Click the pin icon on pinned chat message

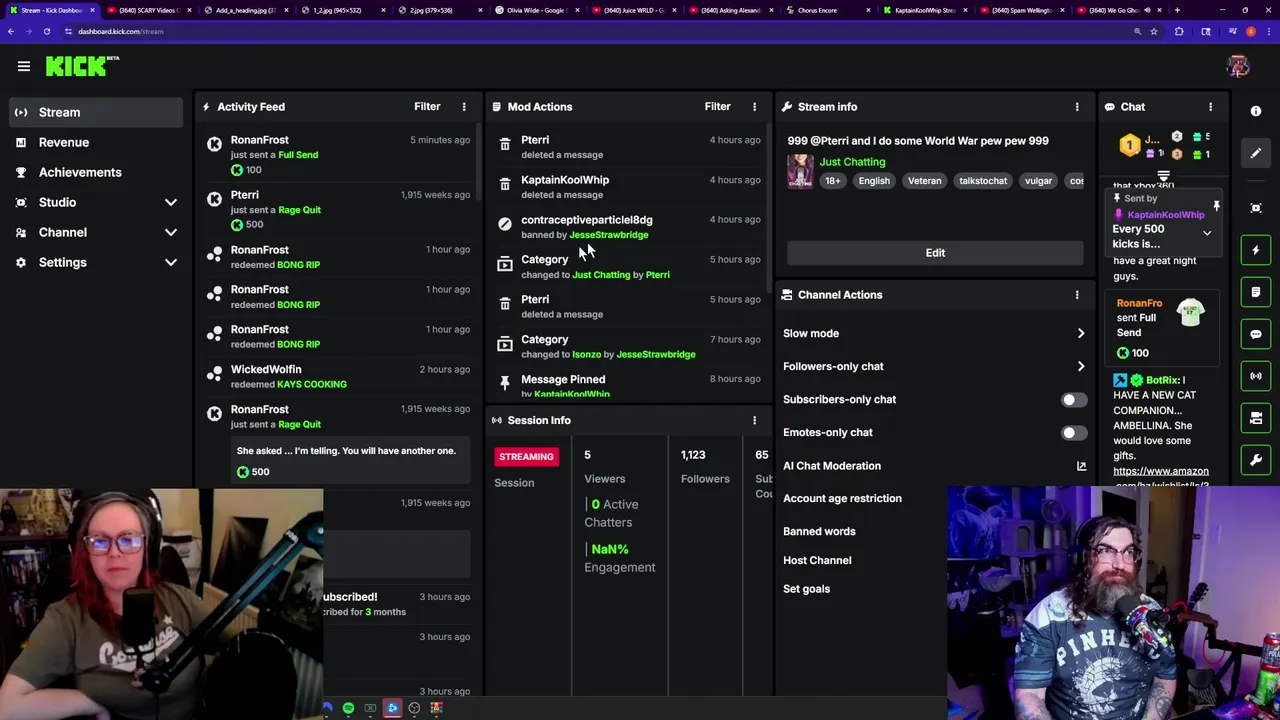[x=1216, y=206]
